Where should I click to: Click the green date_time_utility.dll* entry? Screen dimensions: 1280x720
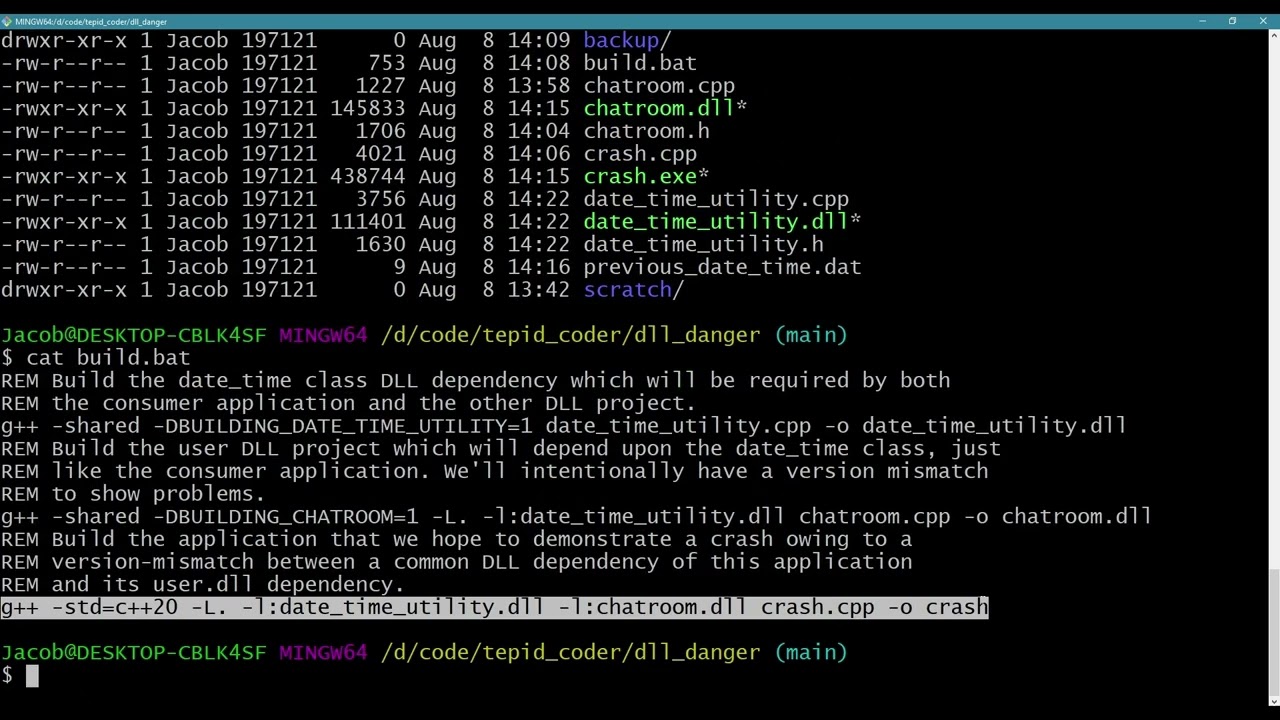click(722, 221)
